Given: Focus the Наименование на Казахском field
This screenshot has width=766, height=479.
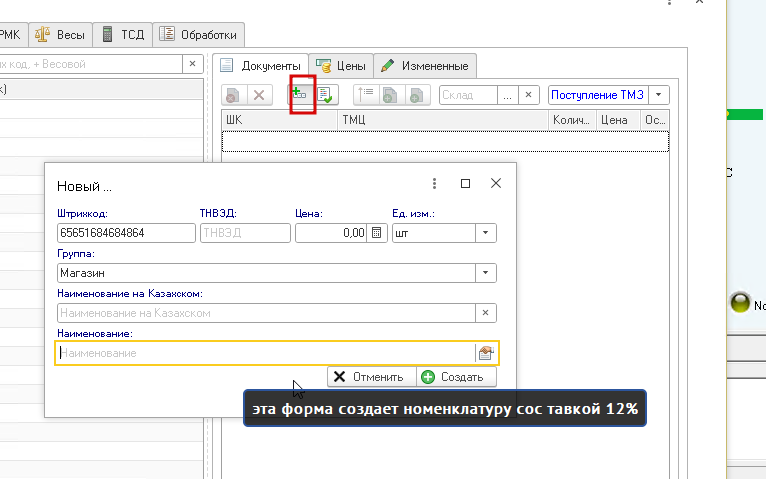Looking at the screenshot, I should click(266, 313).
